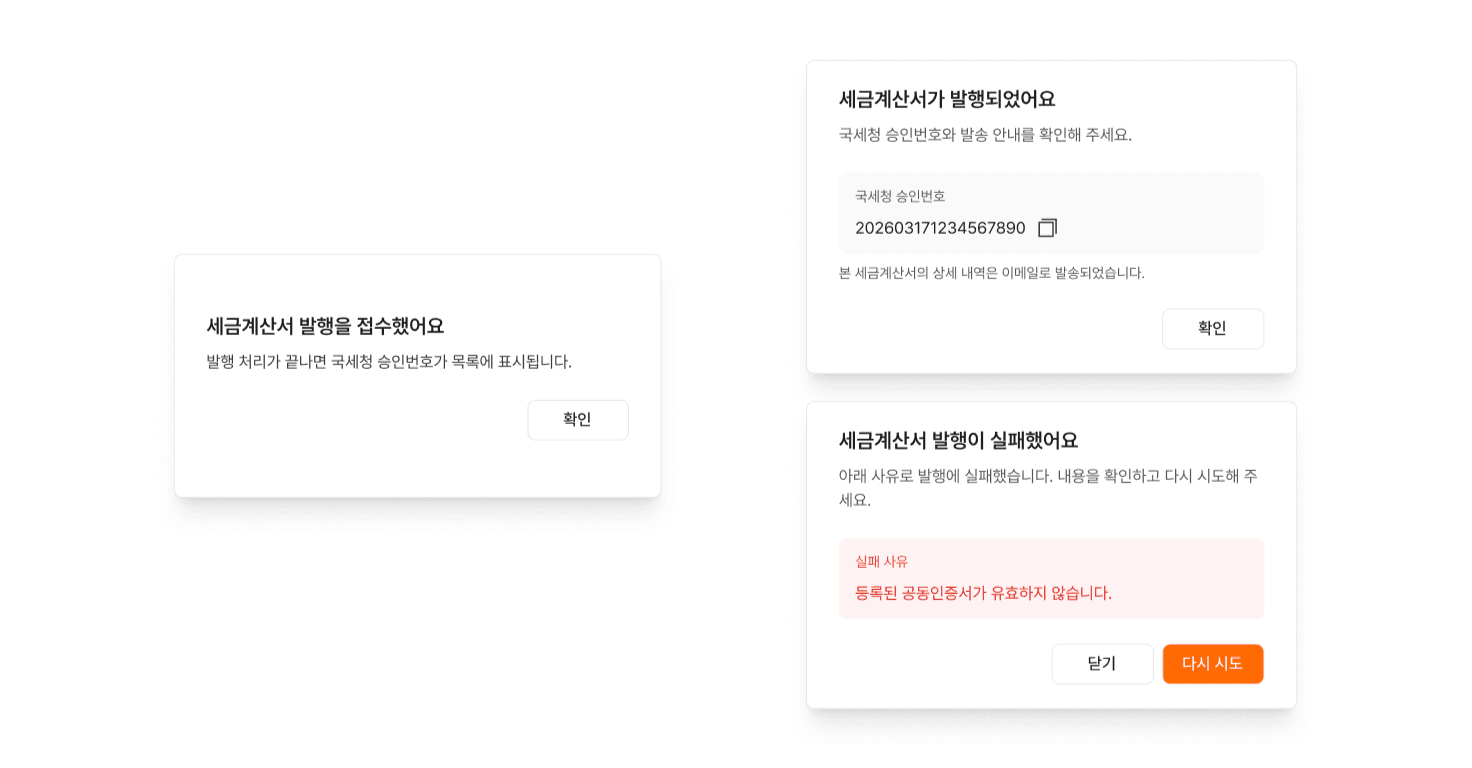Click the 국세청 승인번호 field label
Image resolution: width=1472 pixels, height=768 pixels.
(x=900, y=196)
